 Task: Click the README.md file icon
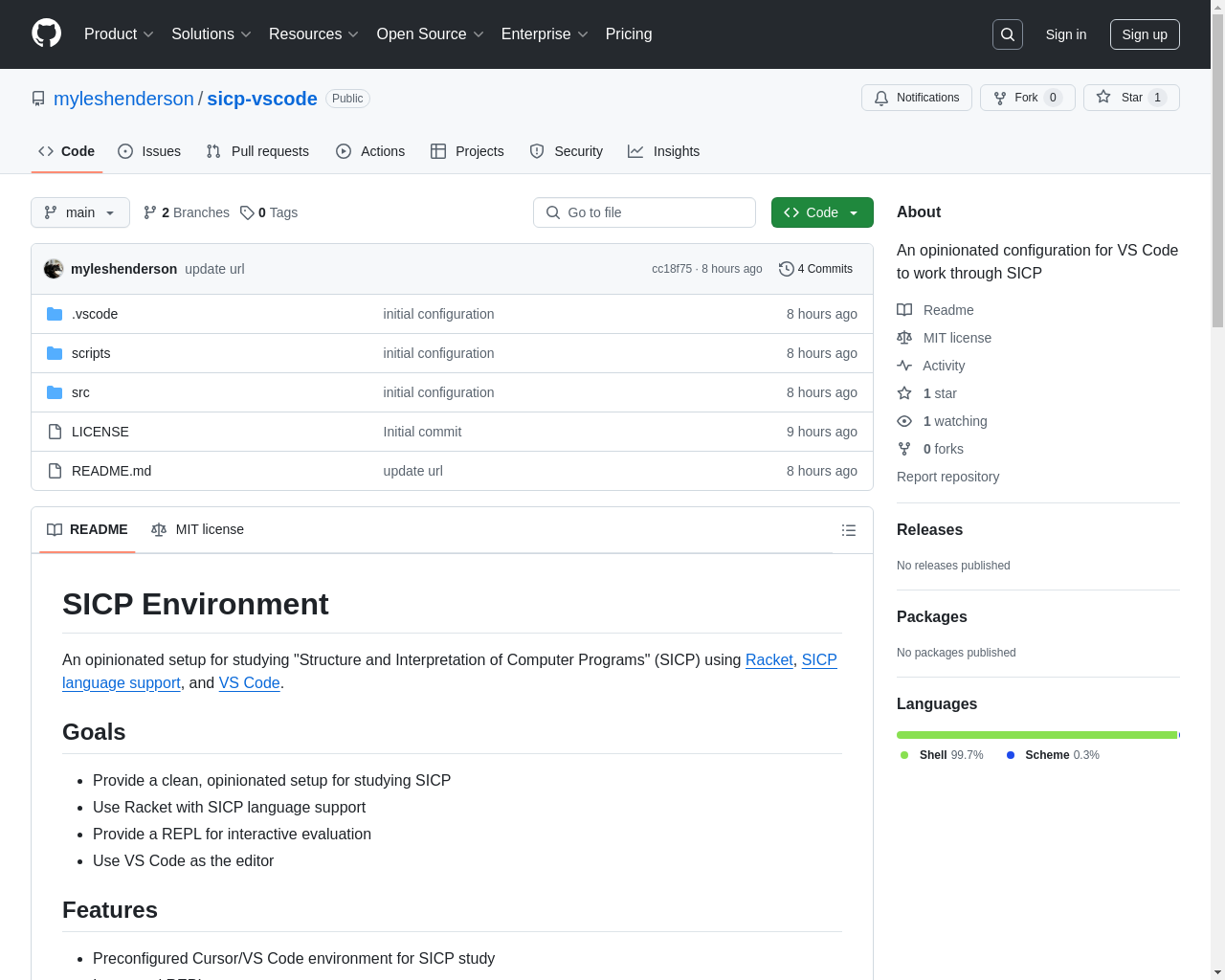click(55, 471)
